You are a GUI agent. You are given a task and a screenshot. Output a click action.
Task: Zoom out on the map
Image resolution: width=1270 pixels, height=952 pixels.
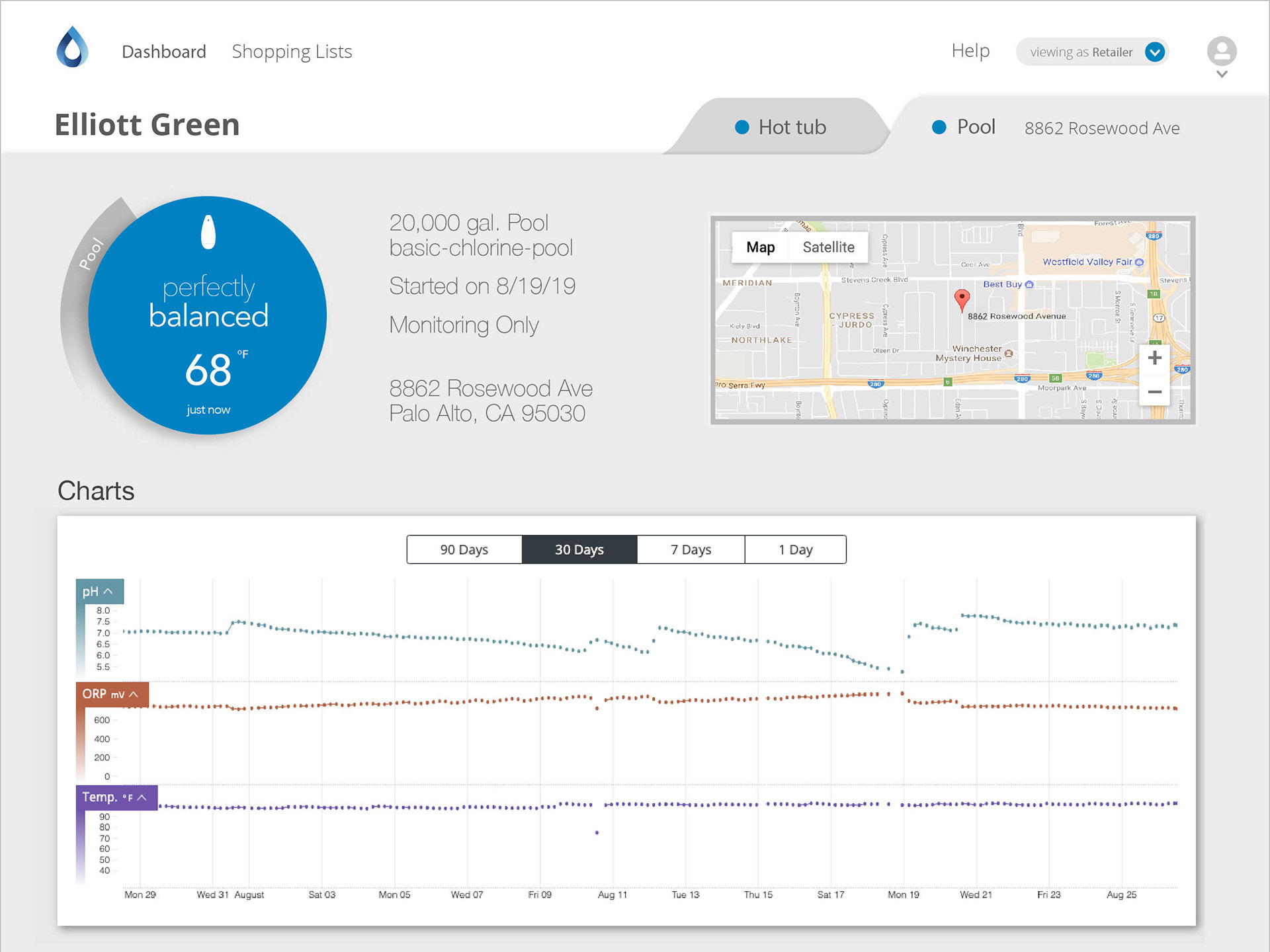(x=1154, y=392)
